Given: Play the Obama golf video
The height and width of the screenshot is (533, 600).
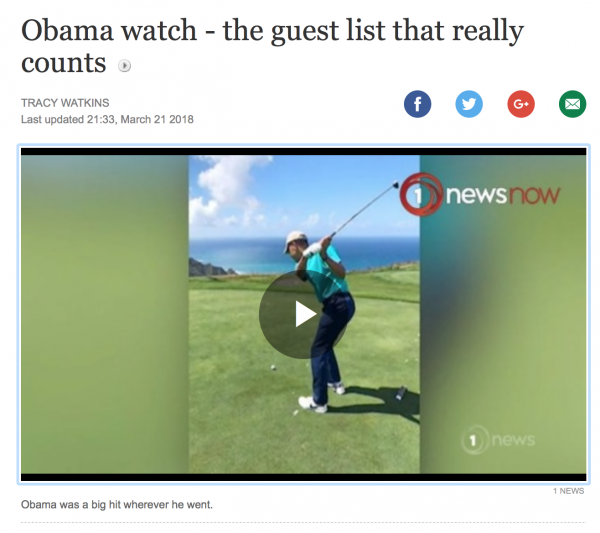Looking at the screenshot, I should pyautogui.click(x=304, y=315).
